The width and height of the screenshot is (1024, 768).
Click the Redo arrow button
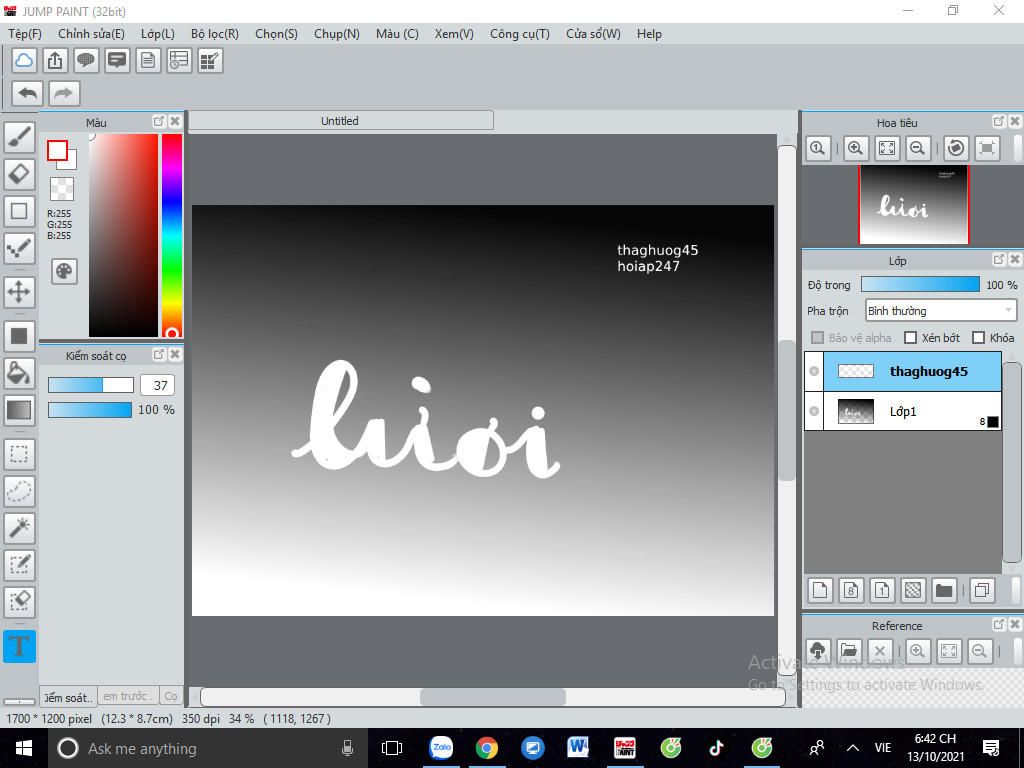pyautogui.click(x=63, y=93)
